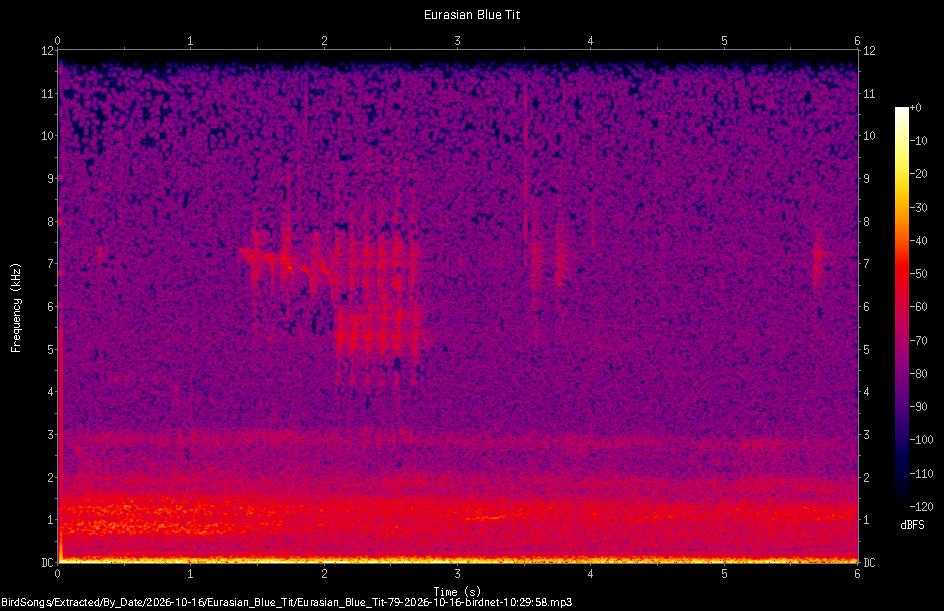944x611 pixels.
Task: Click the '+0' color scale label
Action: (x=915, y=108)
